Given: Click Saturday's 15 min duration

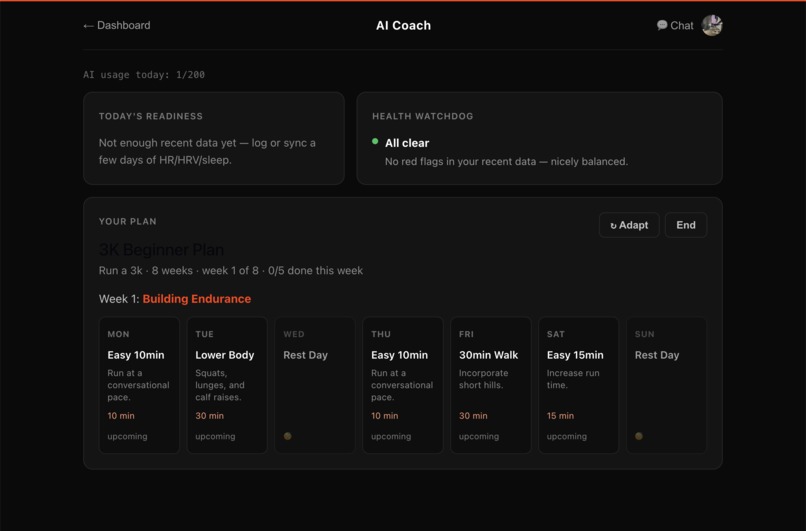Looking at the screenshot, I should (x=560, y=415).
